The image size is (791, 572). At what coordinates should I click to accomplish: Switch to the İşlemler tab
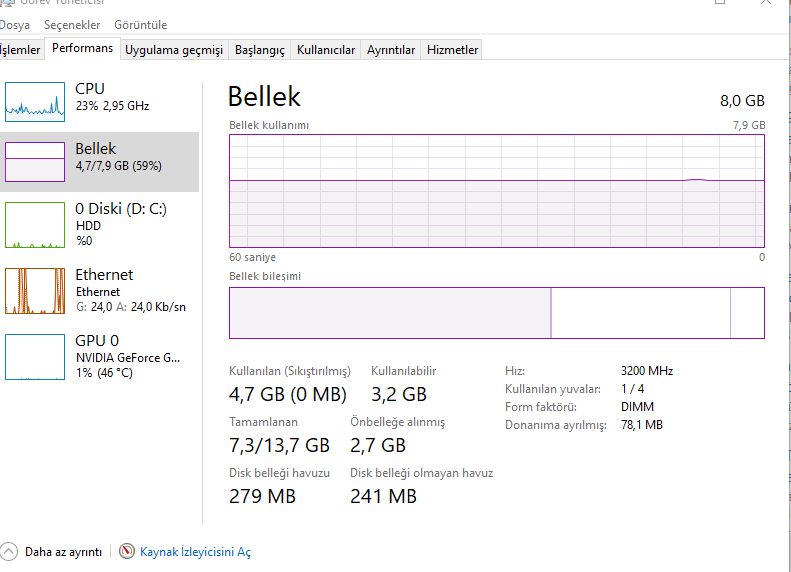tap(21, 49)
